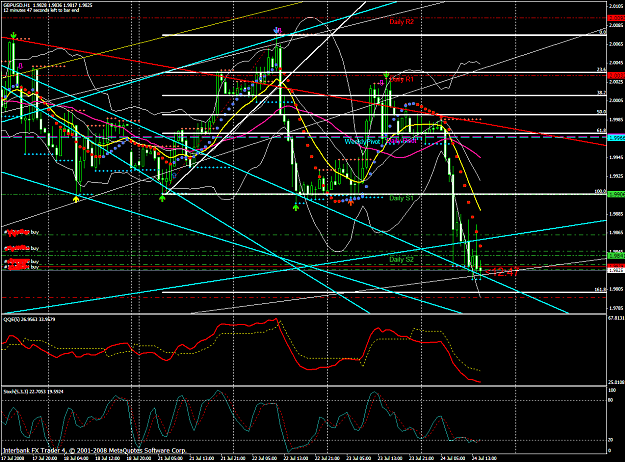Click the Daily R2 level label
This screenshot has width=625, height=462.
[401, 22]
